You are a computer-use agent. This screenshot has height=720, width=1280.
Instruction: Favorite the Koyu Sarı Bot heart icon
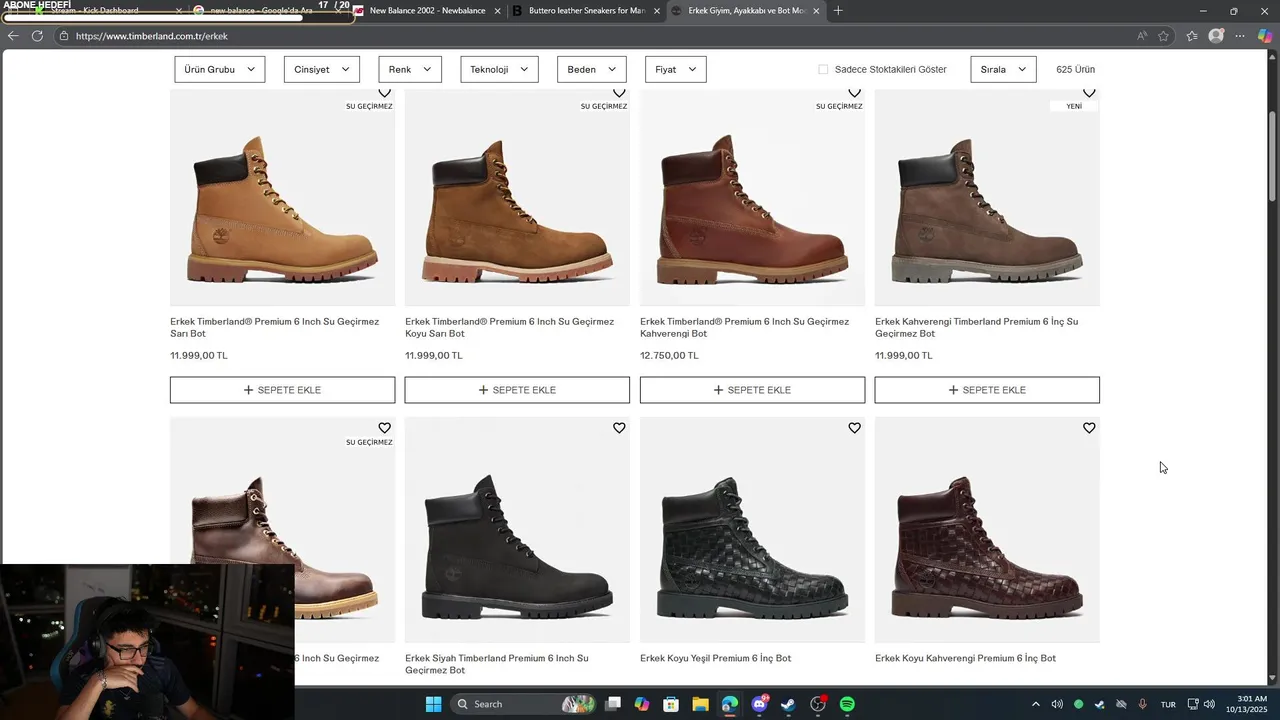point(619,93)
